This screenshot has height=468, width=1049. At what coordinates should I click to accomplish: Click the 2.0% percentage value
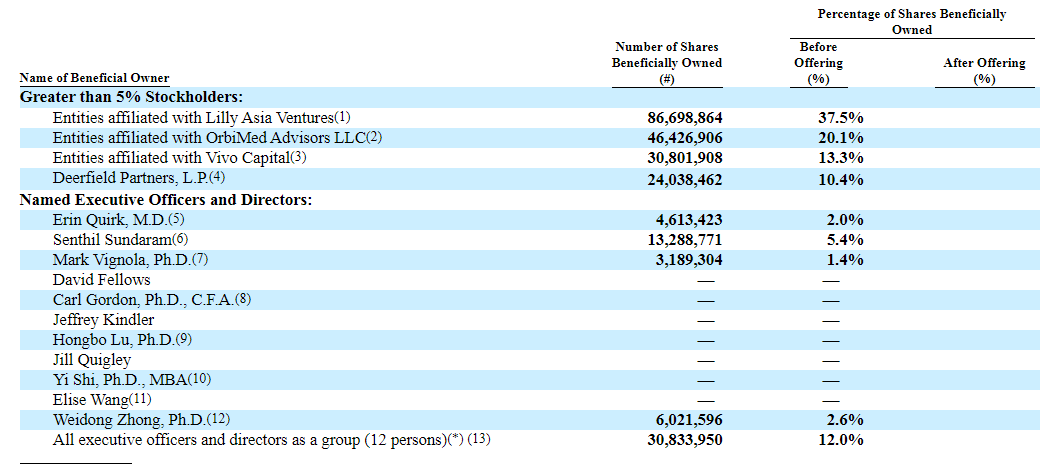tap(844, 221)
